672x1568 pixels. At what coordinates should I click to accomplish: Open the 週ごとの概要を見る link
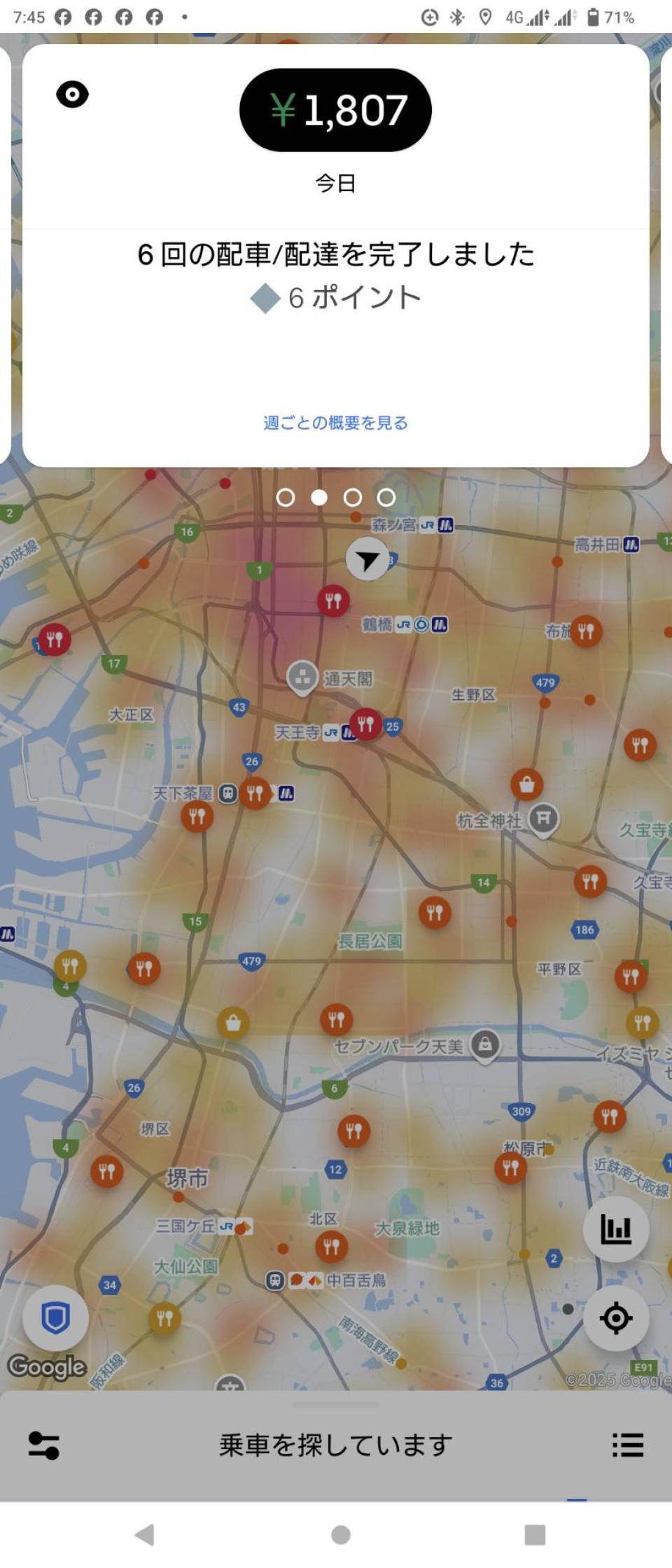tap(335, 423)
